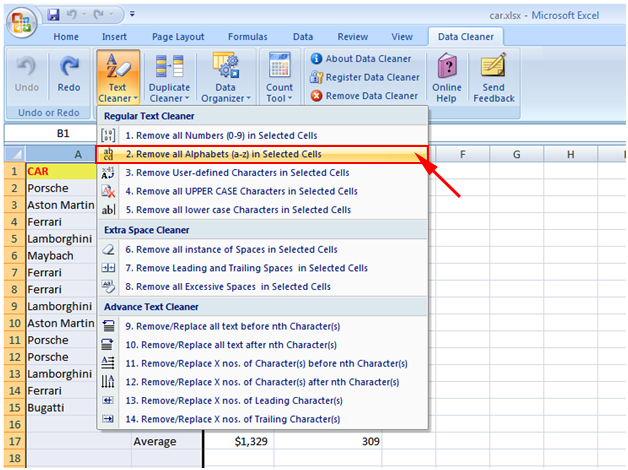
Task: Click cell A15 containing Bugatti
Action: click(61, 408)
